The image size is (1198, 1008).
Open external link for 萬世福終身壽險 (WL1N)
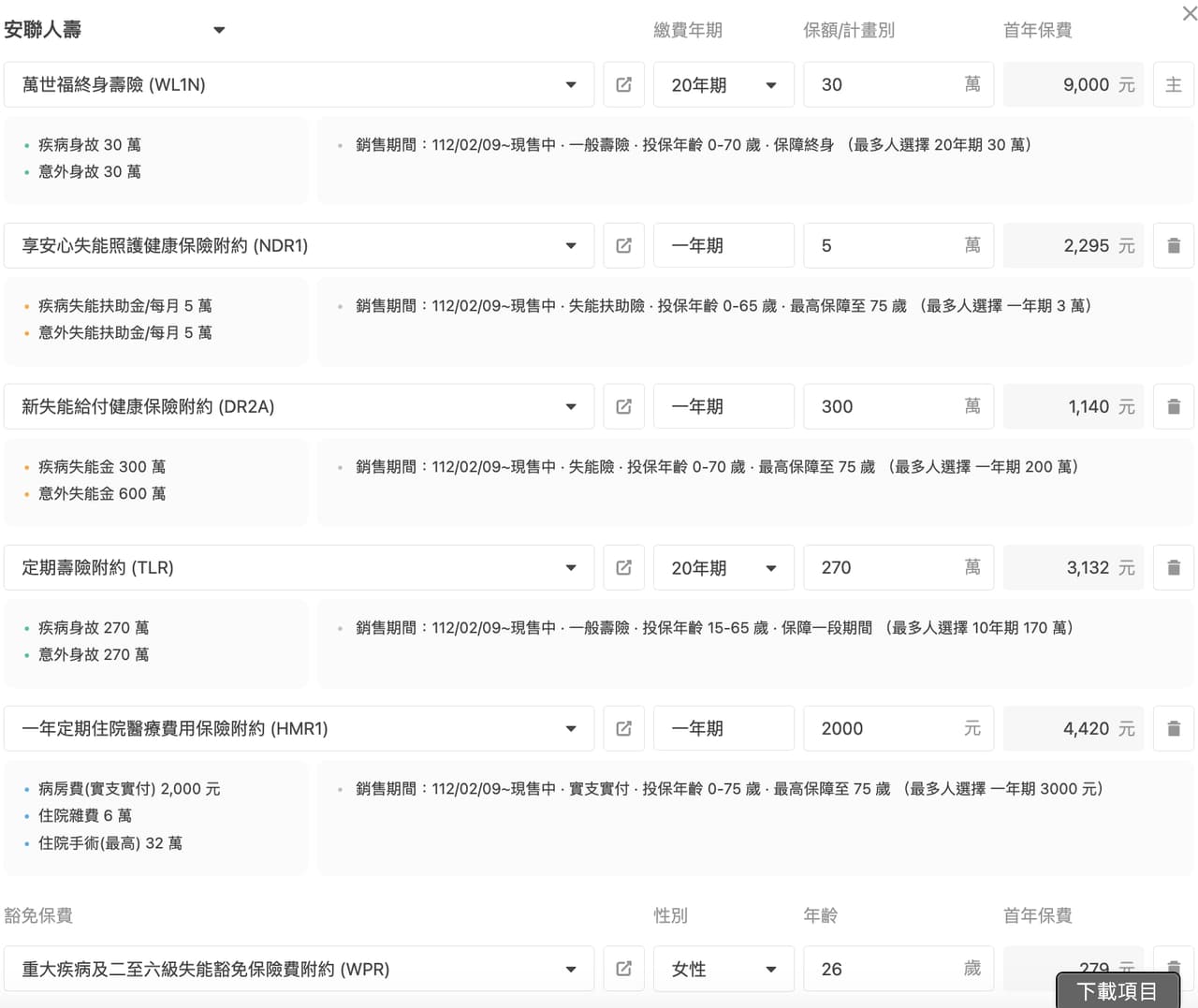tap(623, 85)
